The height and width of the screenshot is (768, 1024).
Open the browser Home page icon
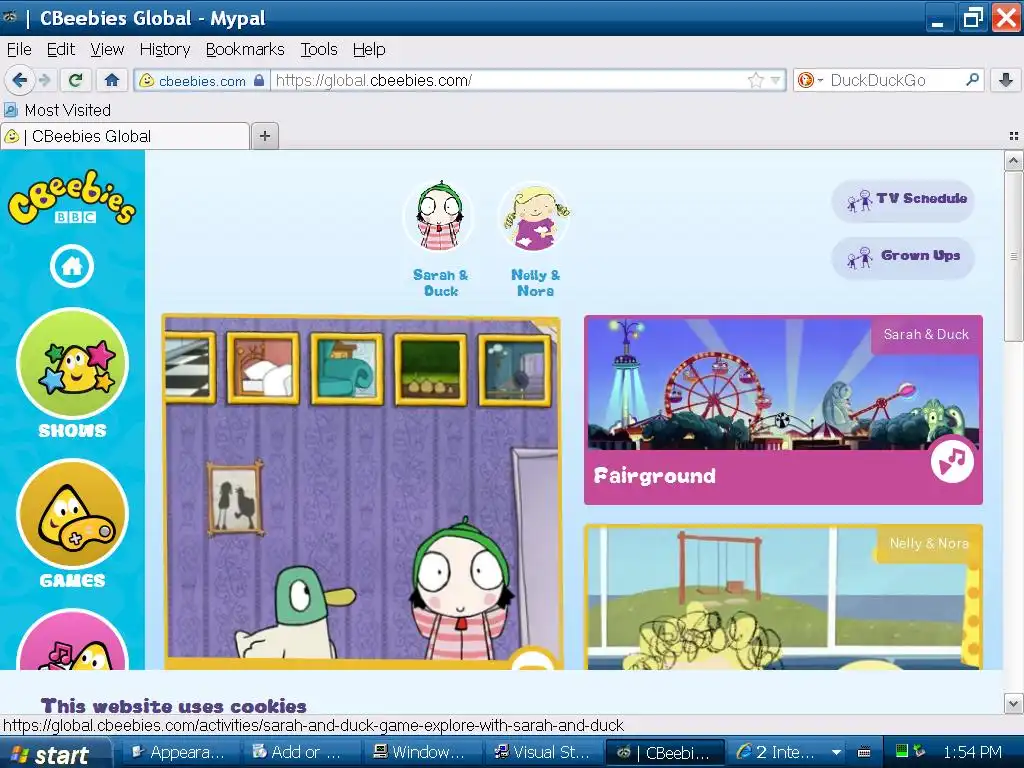pyautogui.click(x=112, y=80)
